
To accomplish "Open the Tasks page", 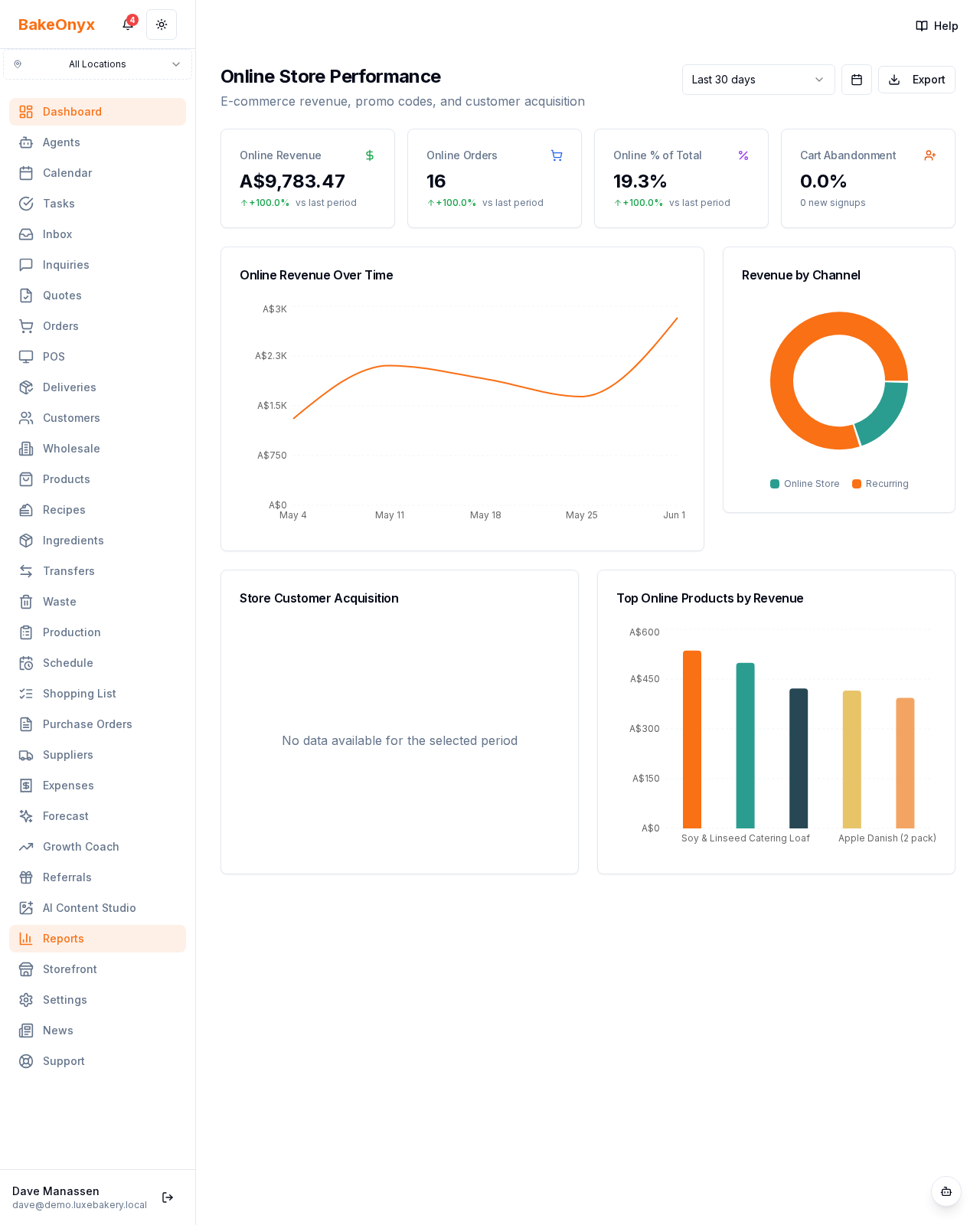I will pos(97,204).
